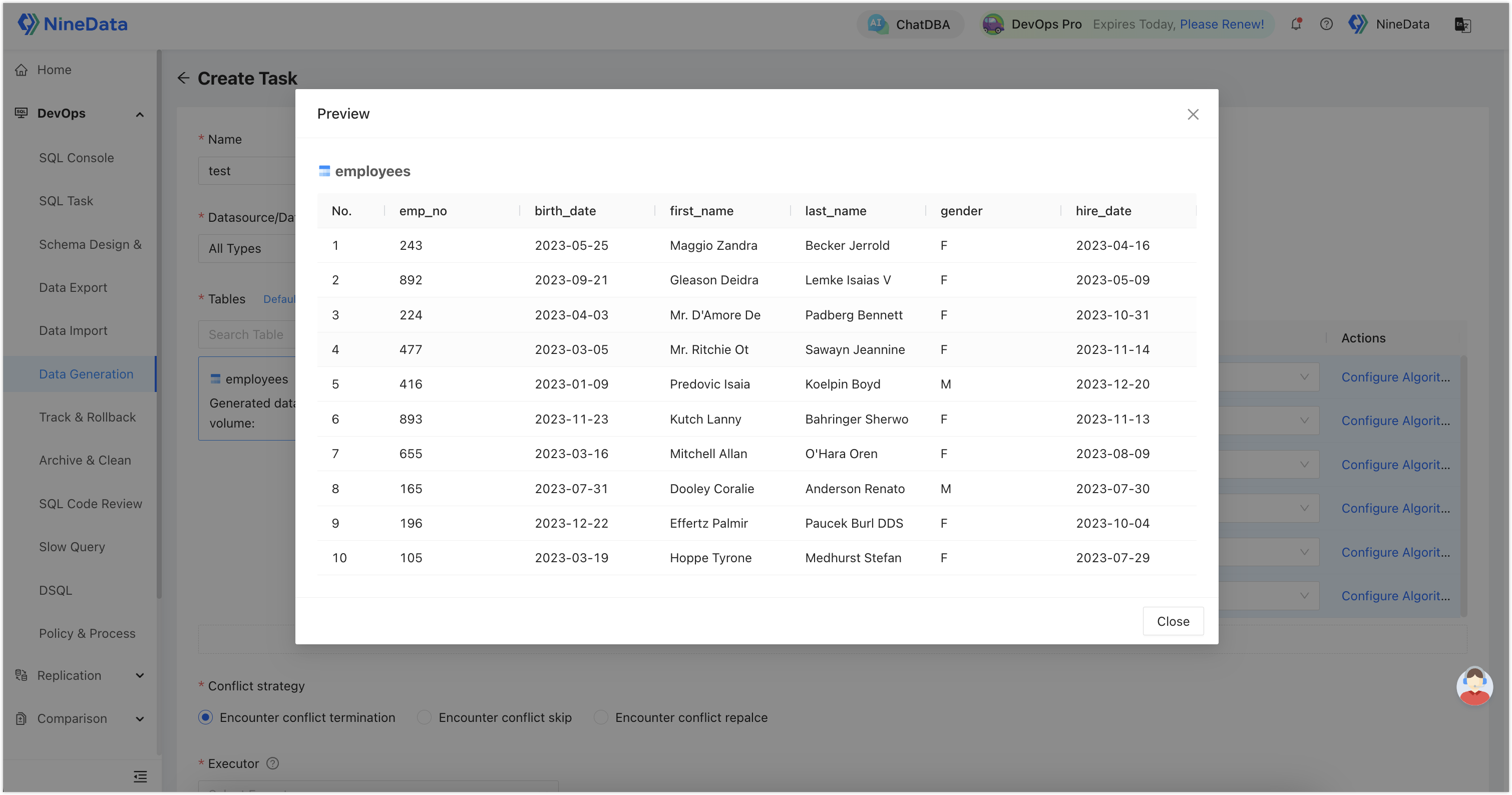Click the Please Renew! link
Screen dimensions: 1512x795
[1222, 24]
